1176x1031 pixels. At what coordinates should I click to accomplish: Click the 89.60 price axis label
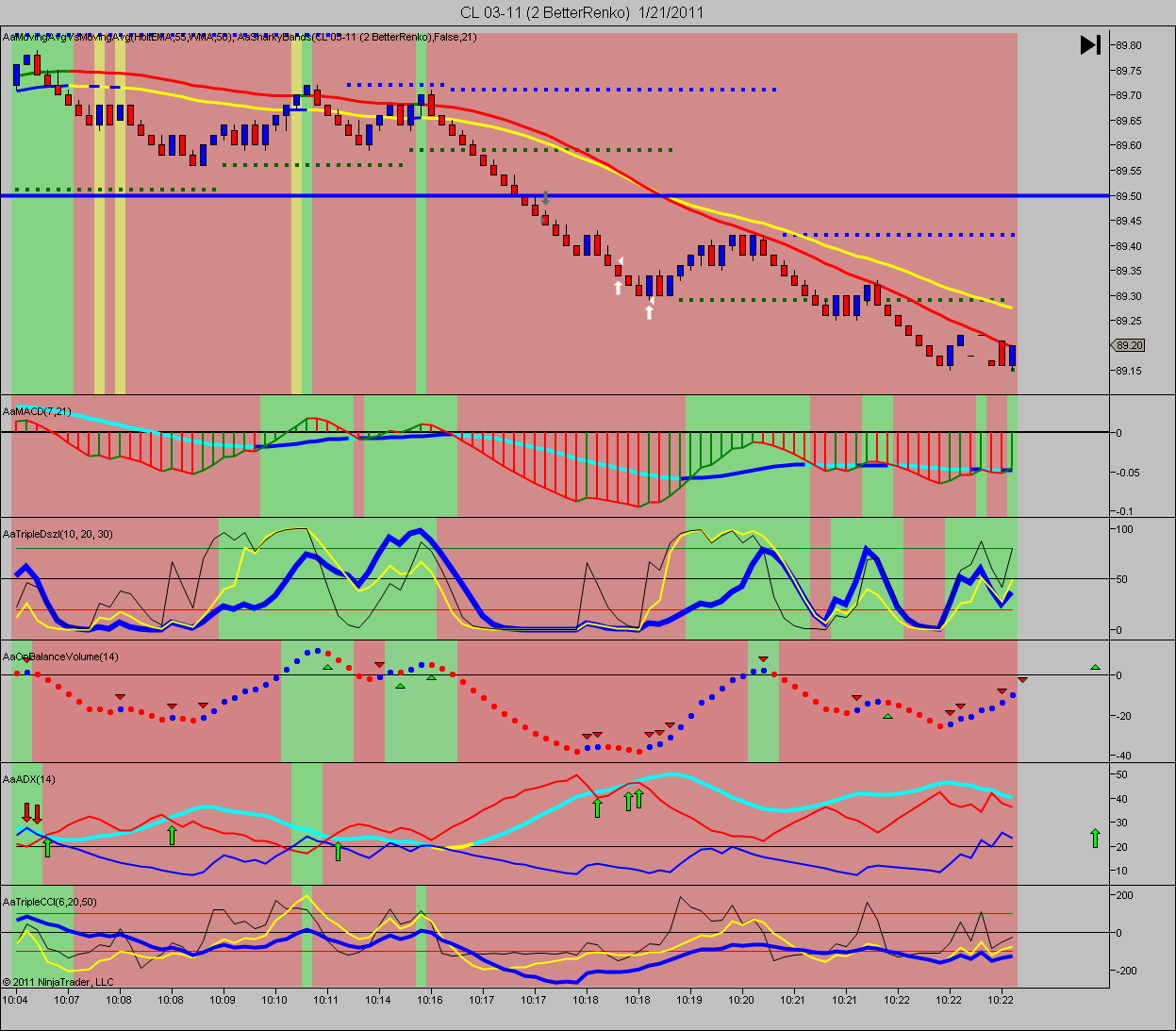click(x=1129, y=145)
